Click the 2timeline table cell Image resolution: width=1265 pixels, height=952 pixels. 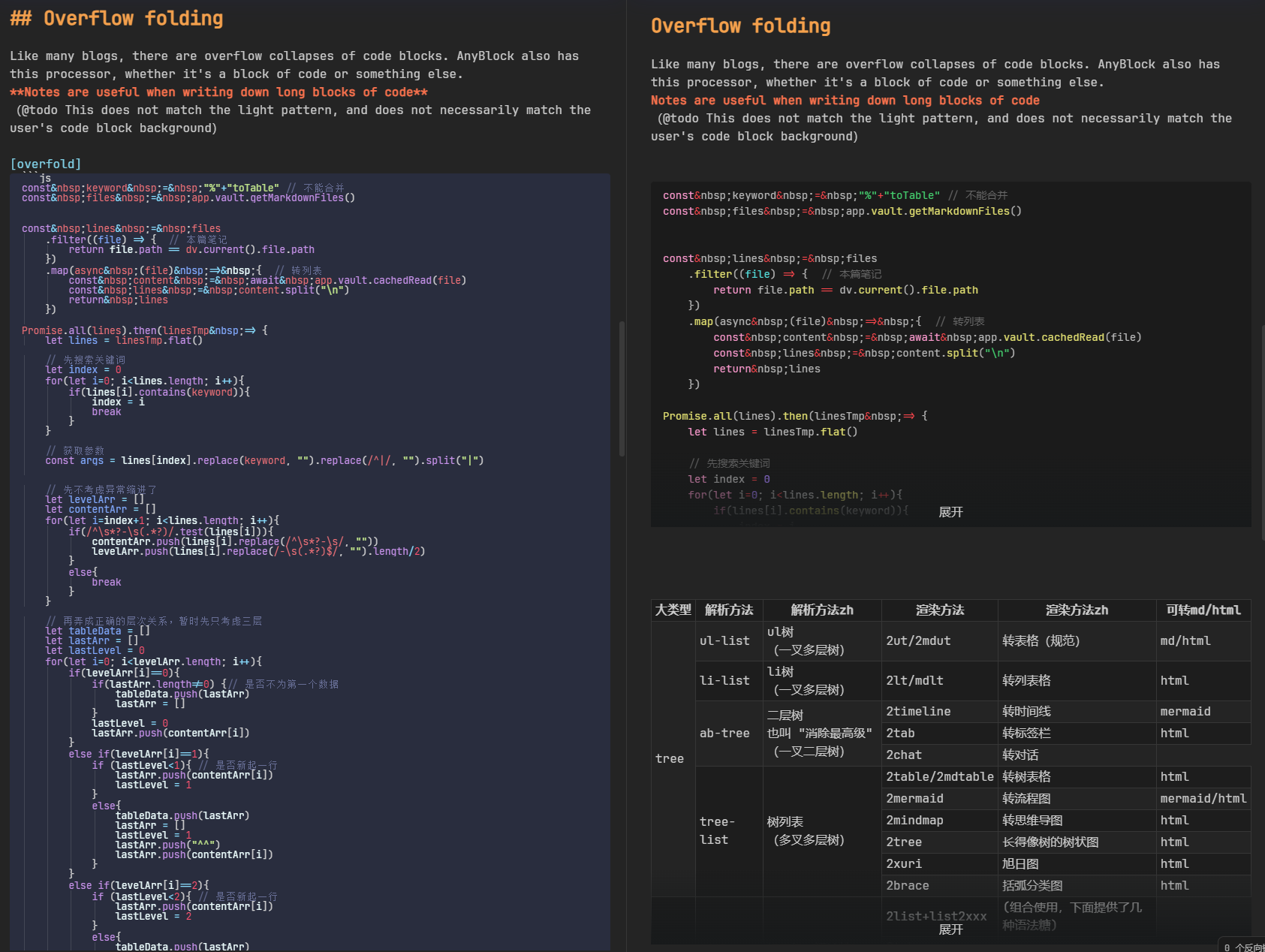918,712
